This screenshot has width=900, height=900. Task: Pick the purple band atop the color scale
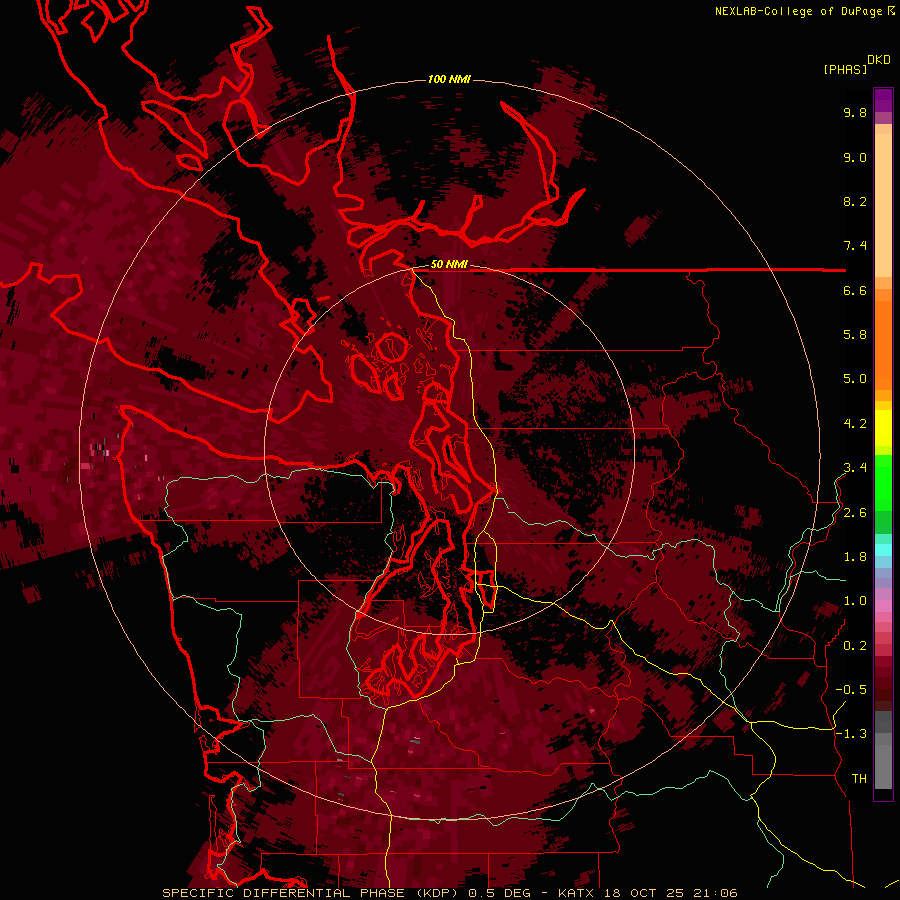pos(883,100)
